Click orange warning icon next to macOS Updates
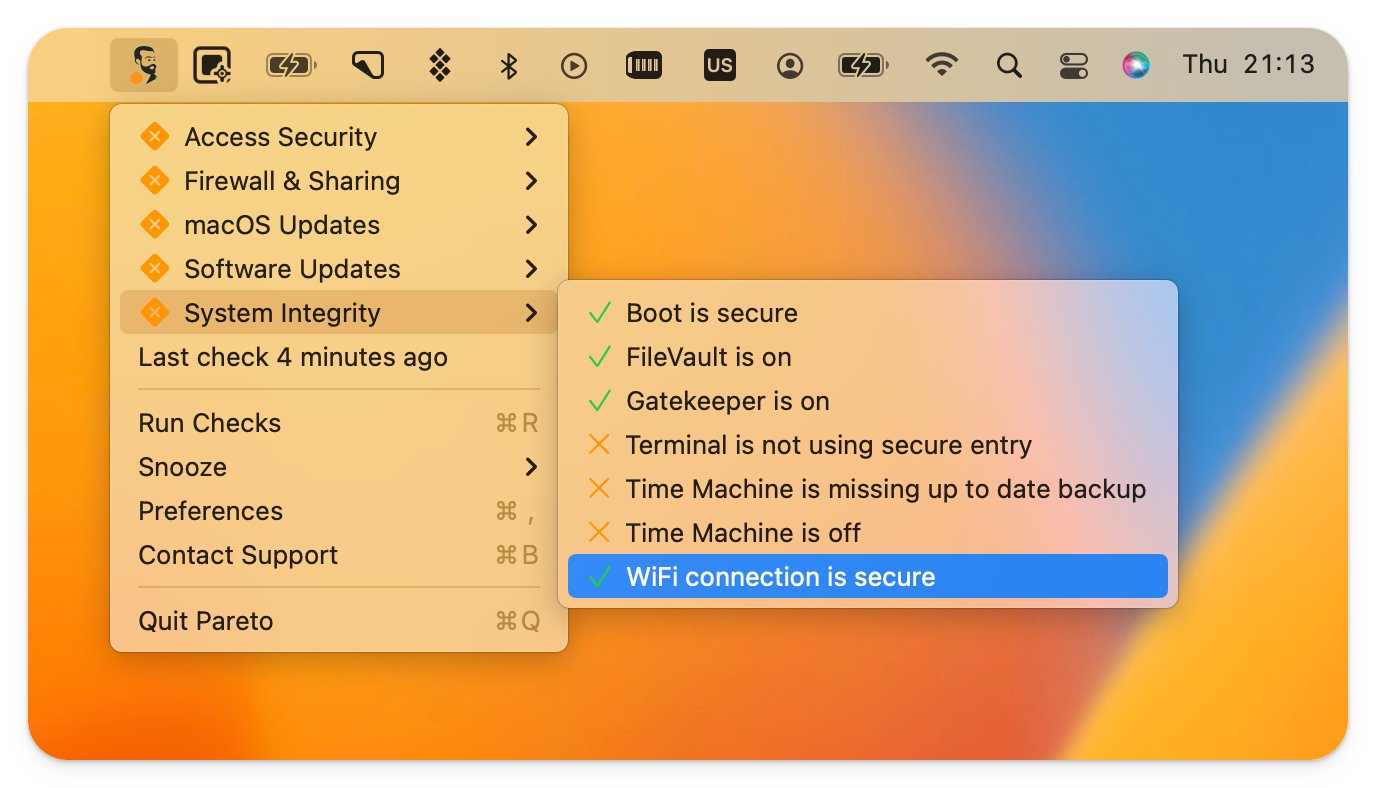1376x788 pixels. 154,225
